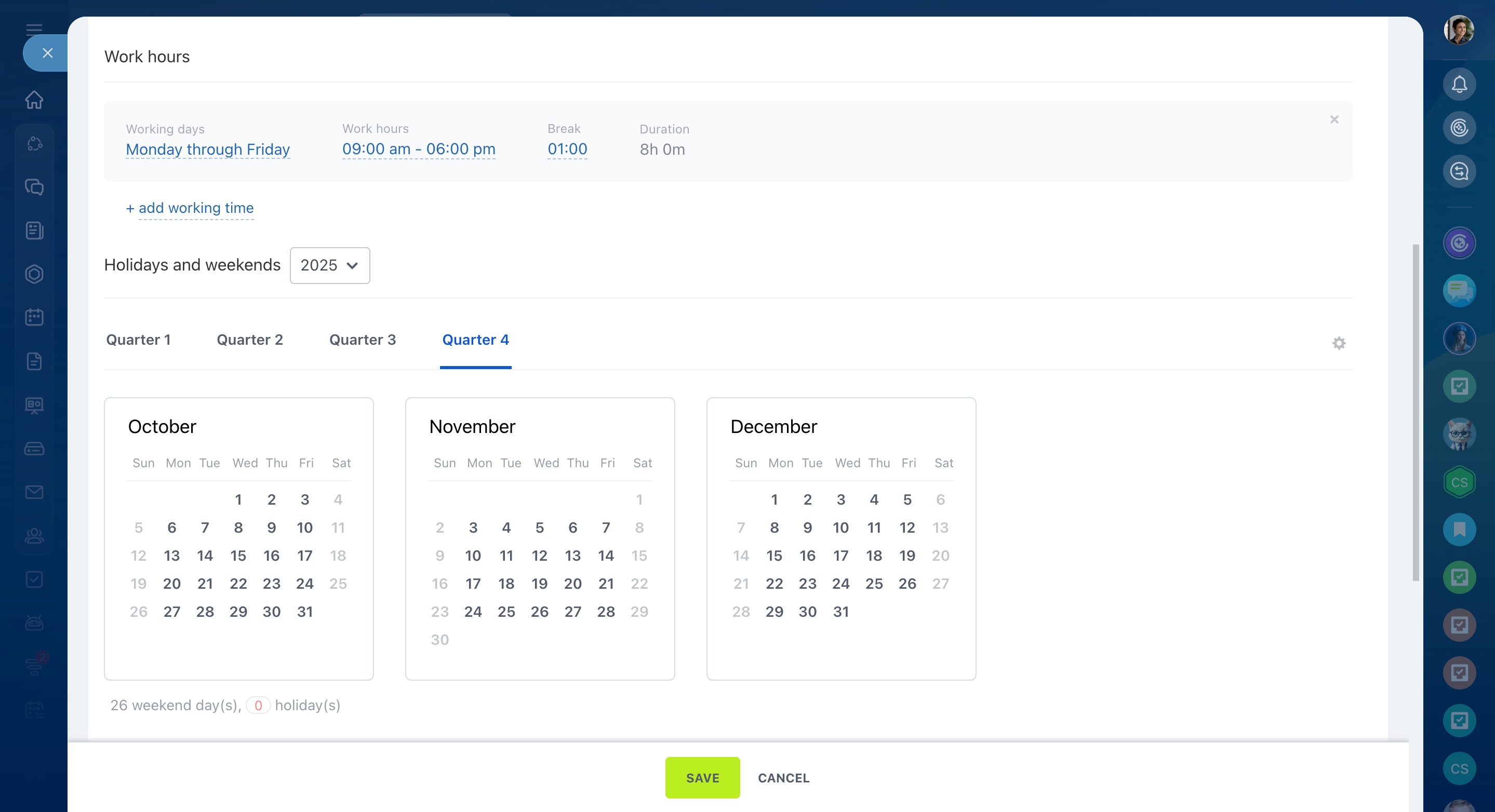Switch to the Quarter 1 tab

pos(138,340)
